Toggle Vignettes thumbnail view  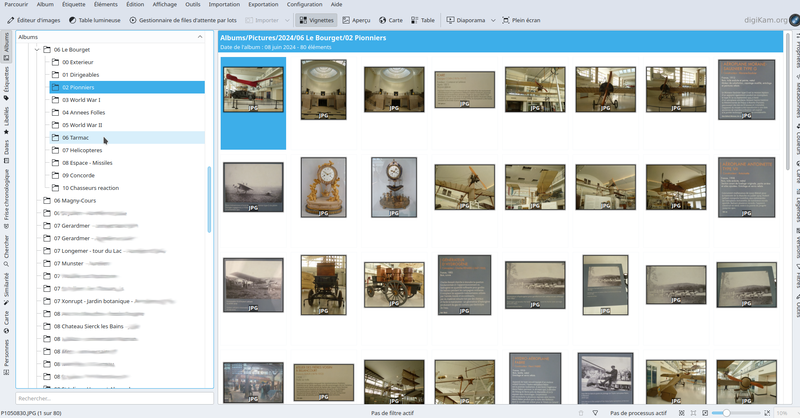[317, 20]
